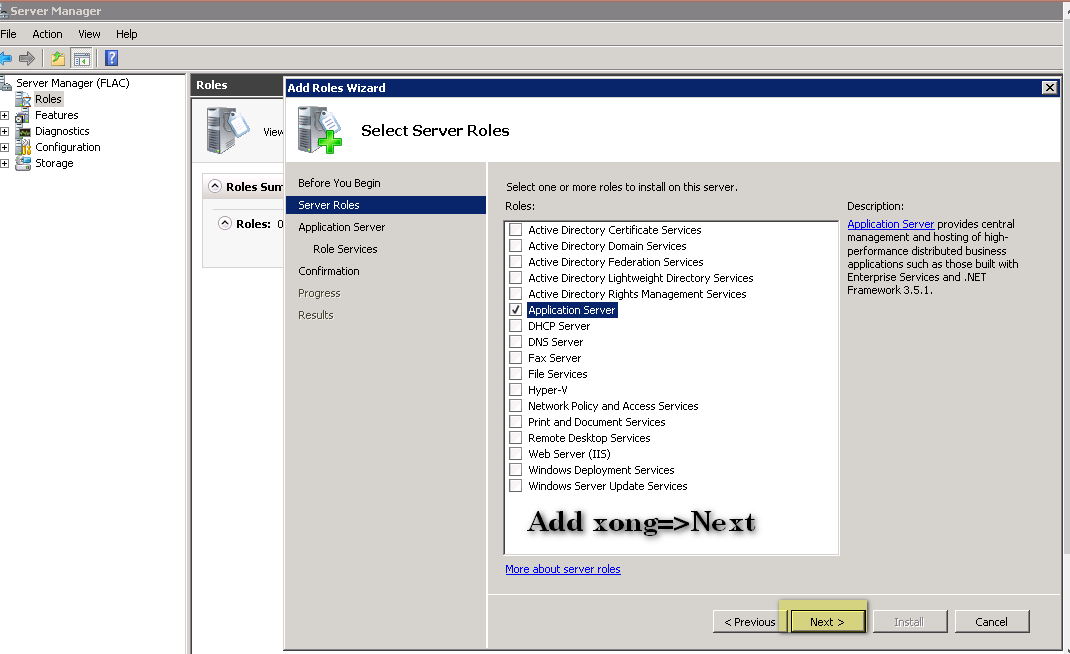Check Active Directory Certificate Services
Image resolution: width=1070 pixels, height=654 pixels.
click(516, 230)
